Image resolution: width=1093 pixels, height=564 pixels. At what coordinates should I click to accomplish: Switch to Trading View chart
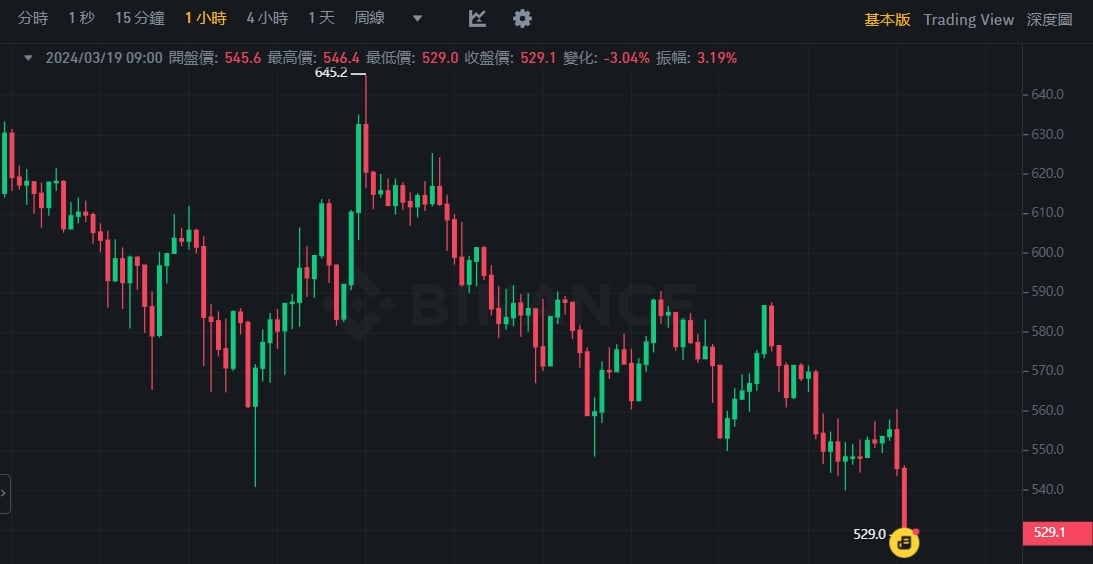pos(968,20)
